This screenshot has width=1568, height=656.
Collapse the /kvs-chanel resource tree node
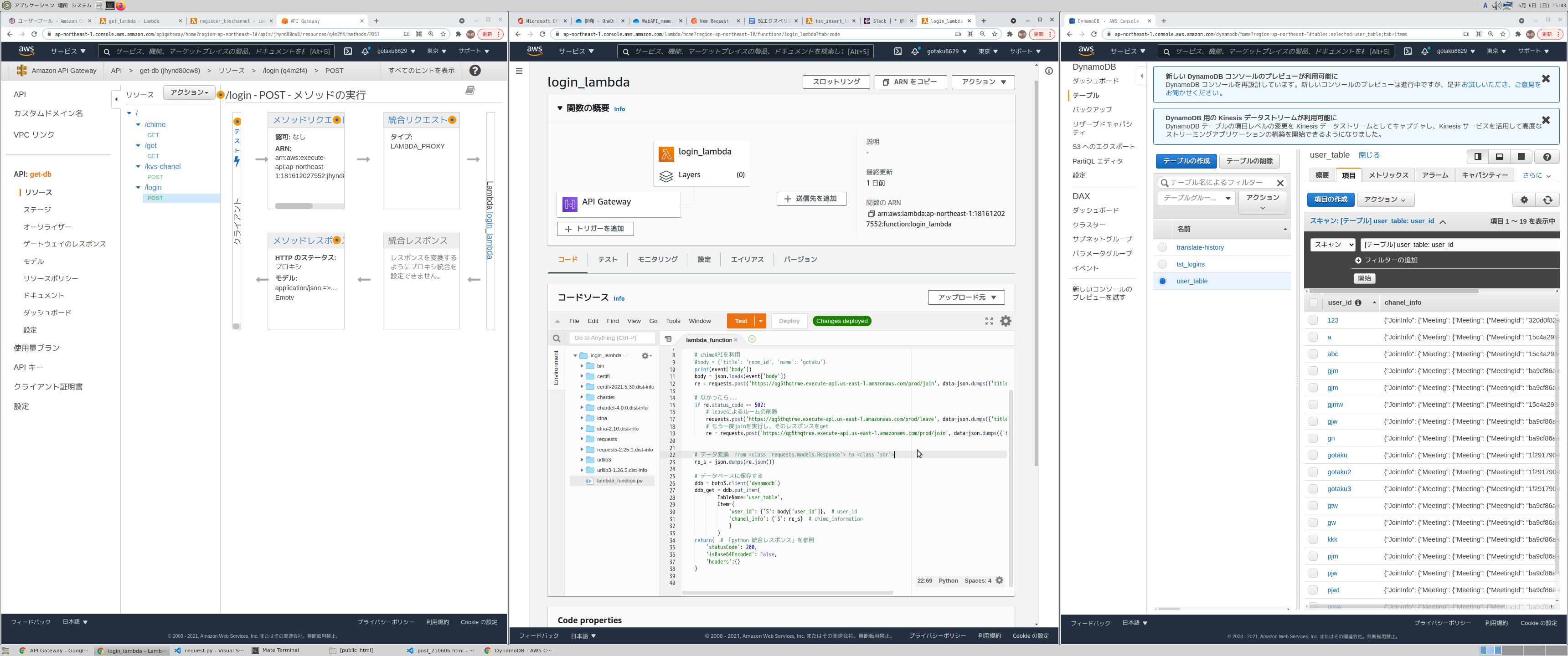138,167
